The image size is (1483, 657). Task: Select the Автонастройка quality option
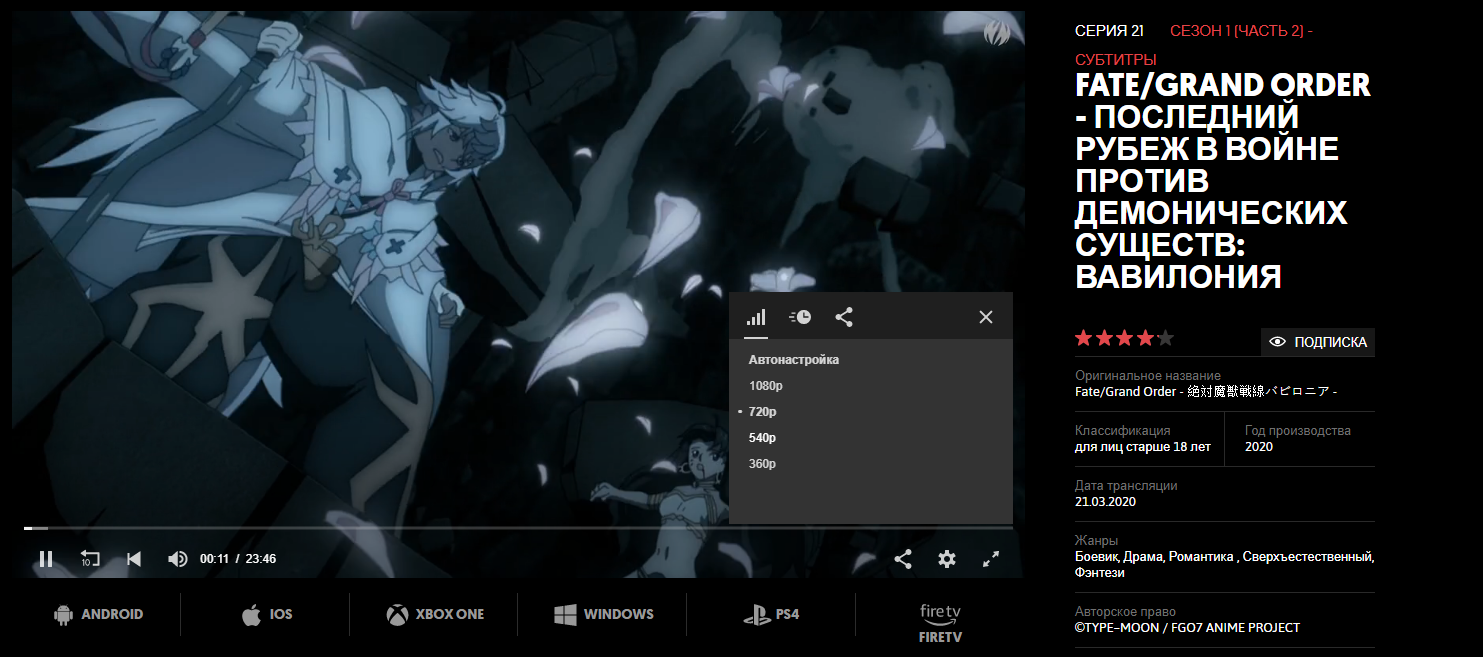pos(794,360)
